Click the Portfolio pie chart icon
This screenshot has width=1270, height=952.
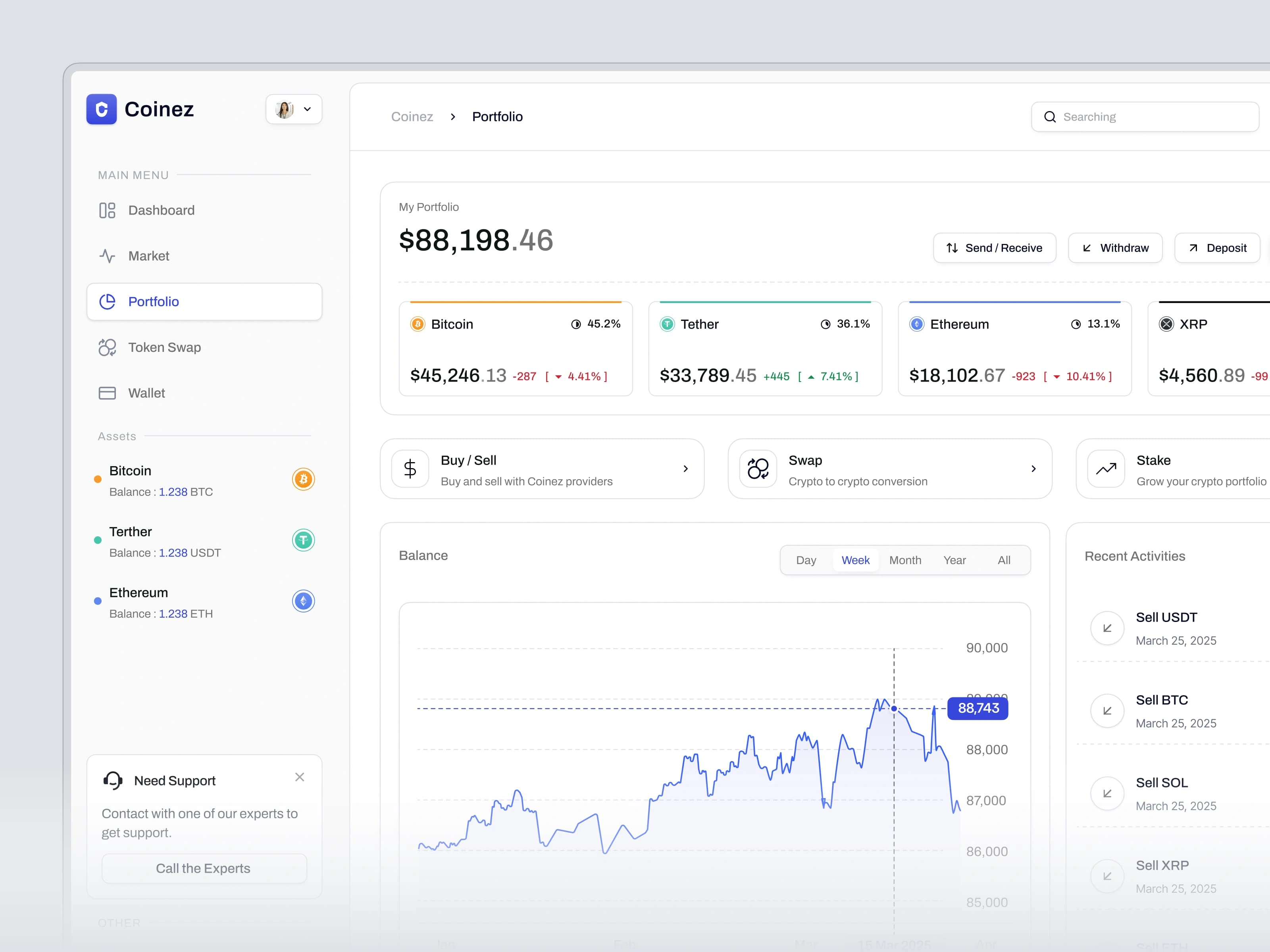[x=108, y=302]
